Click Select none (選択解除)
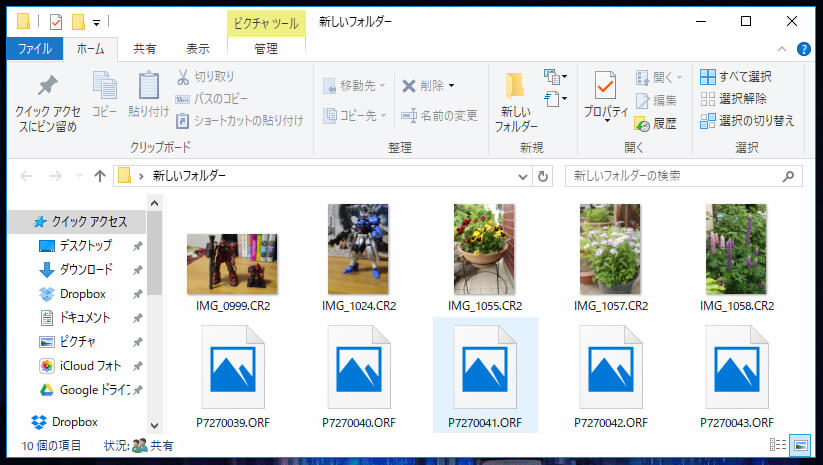The height and width of the screenshot is (465, 823). [733, 99]
